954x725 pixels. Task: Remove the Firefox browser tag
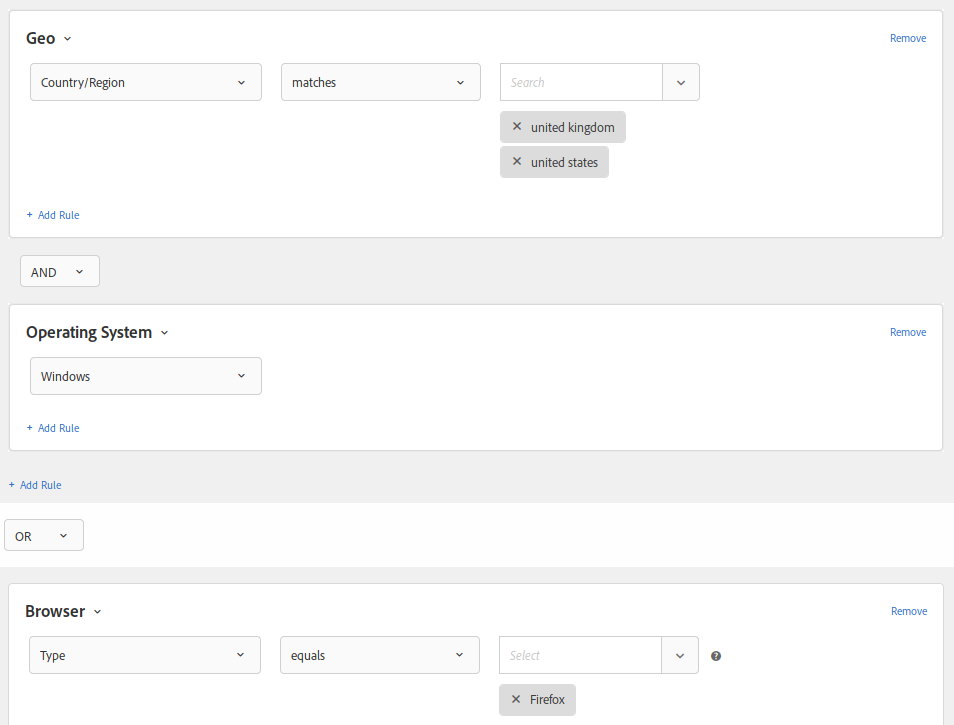point(515,699)
